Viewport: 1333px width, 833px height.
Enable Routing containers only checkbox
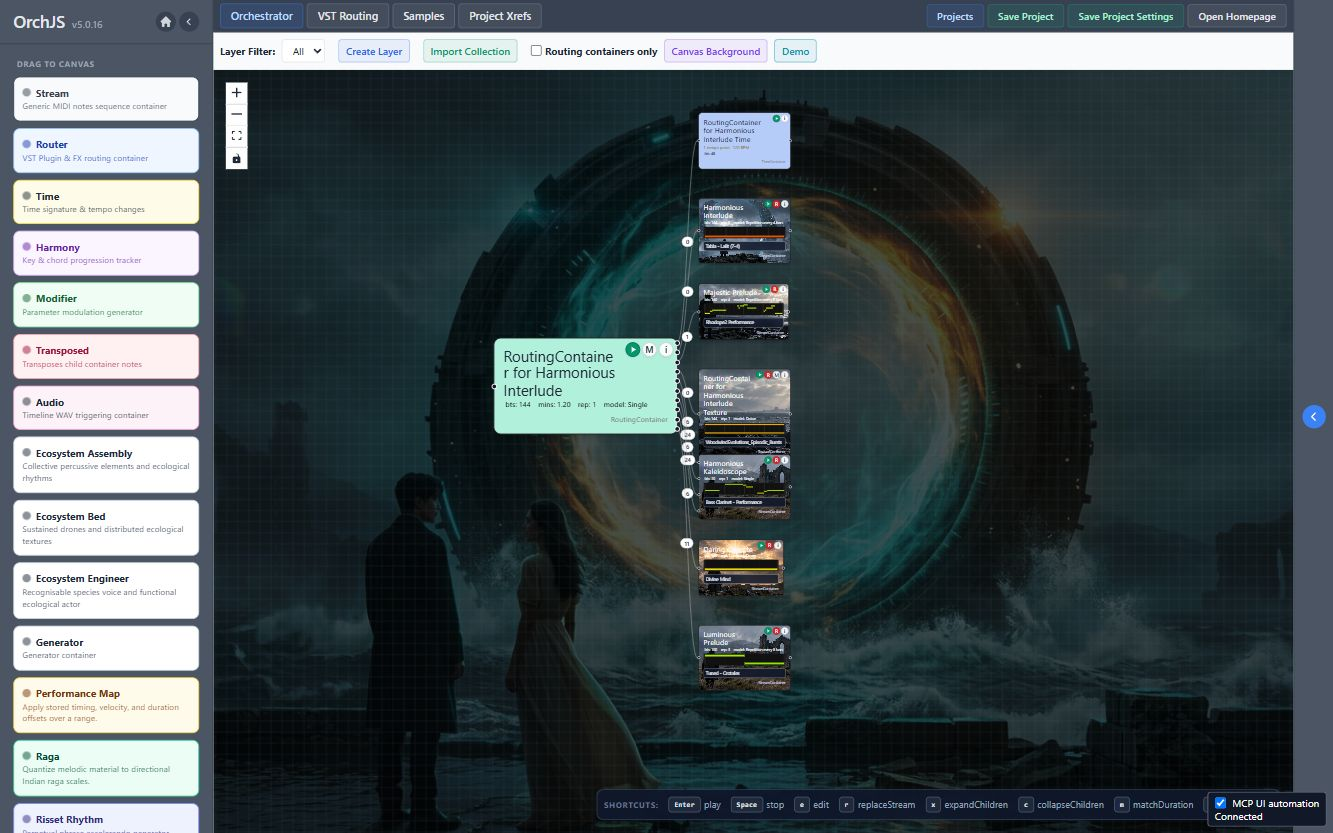[536, 51]
